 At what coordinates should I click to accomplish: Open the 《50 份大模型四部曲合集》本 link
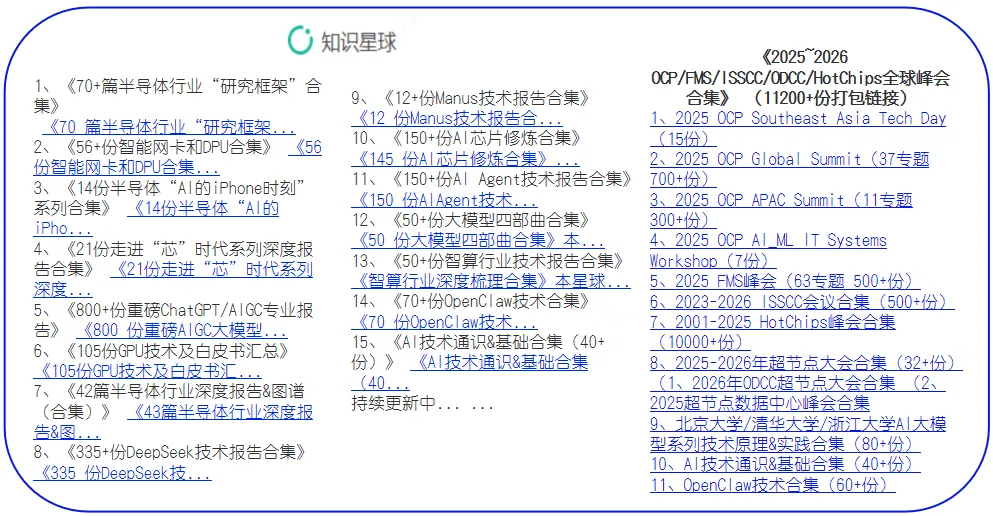(478, 241)
